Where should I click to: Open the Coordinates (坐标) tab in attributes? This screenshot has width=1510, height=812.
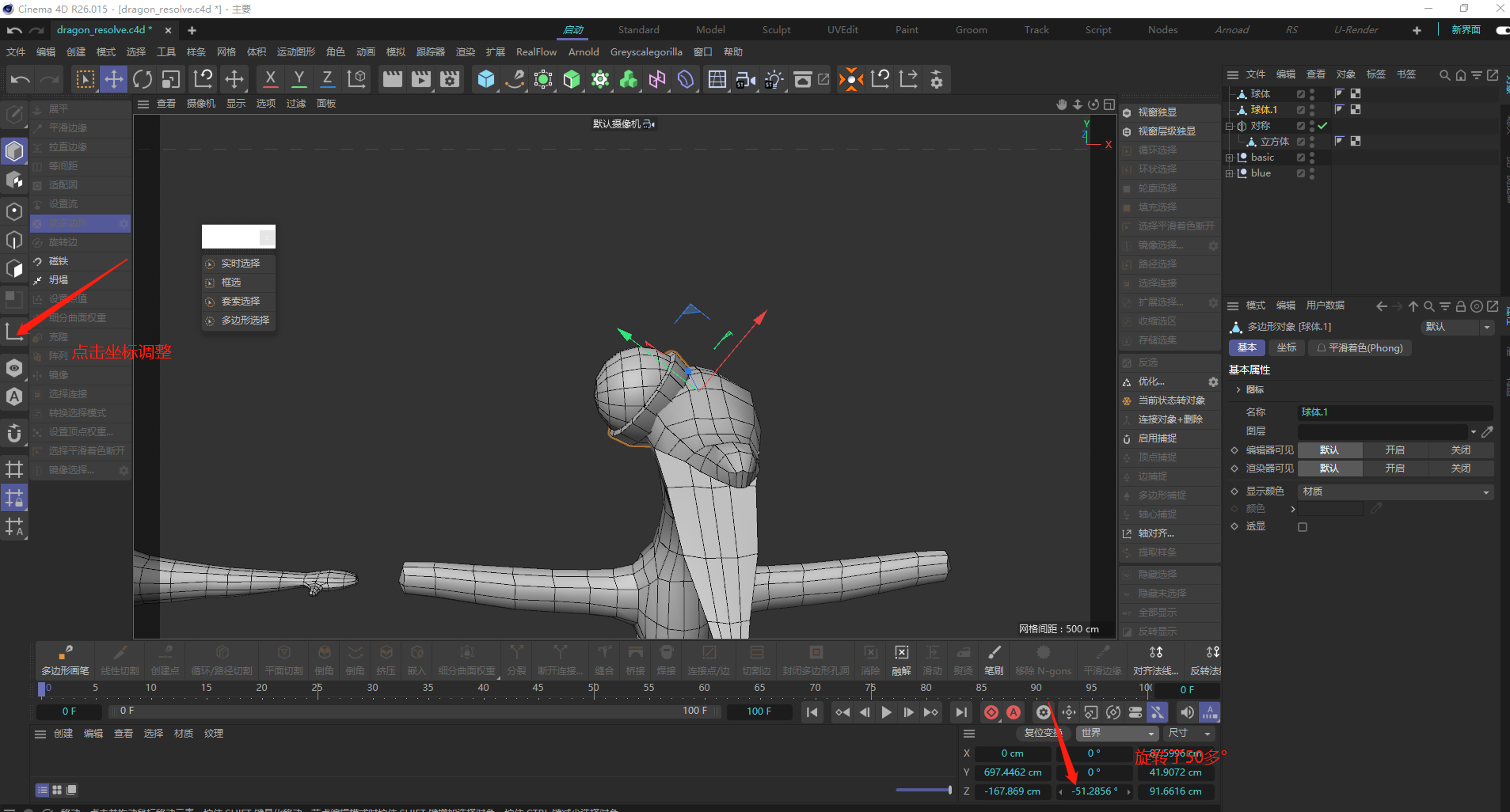click(1287, 348)
